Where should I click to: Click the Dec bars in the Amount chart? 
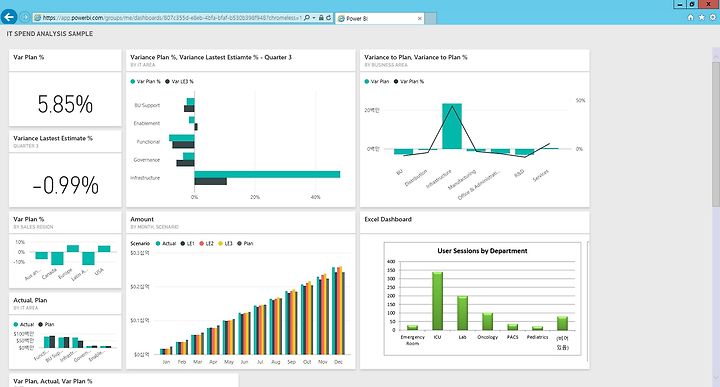[338, 310]
